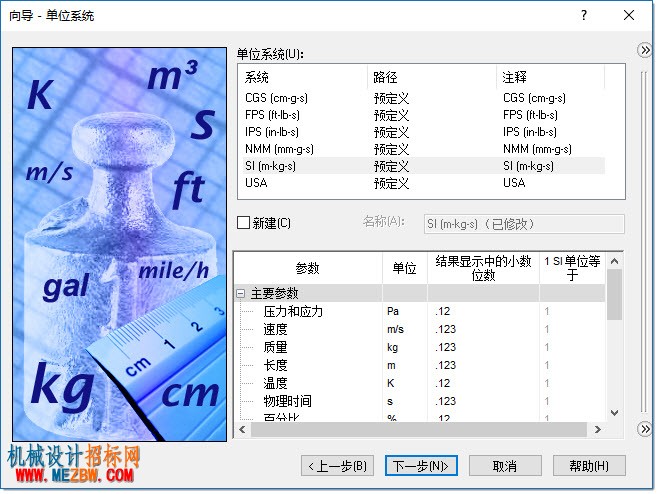
Task: Click the 参数 column header
Action: [x=308, y=268]
